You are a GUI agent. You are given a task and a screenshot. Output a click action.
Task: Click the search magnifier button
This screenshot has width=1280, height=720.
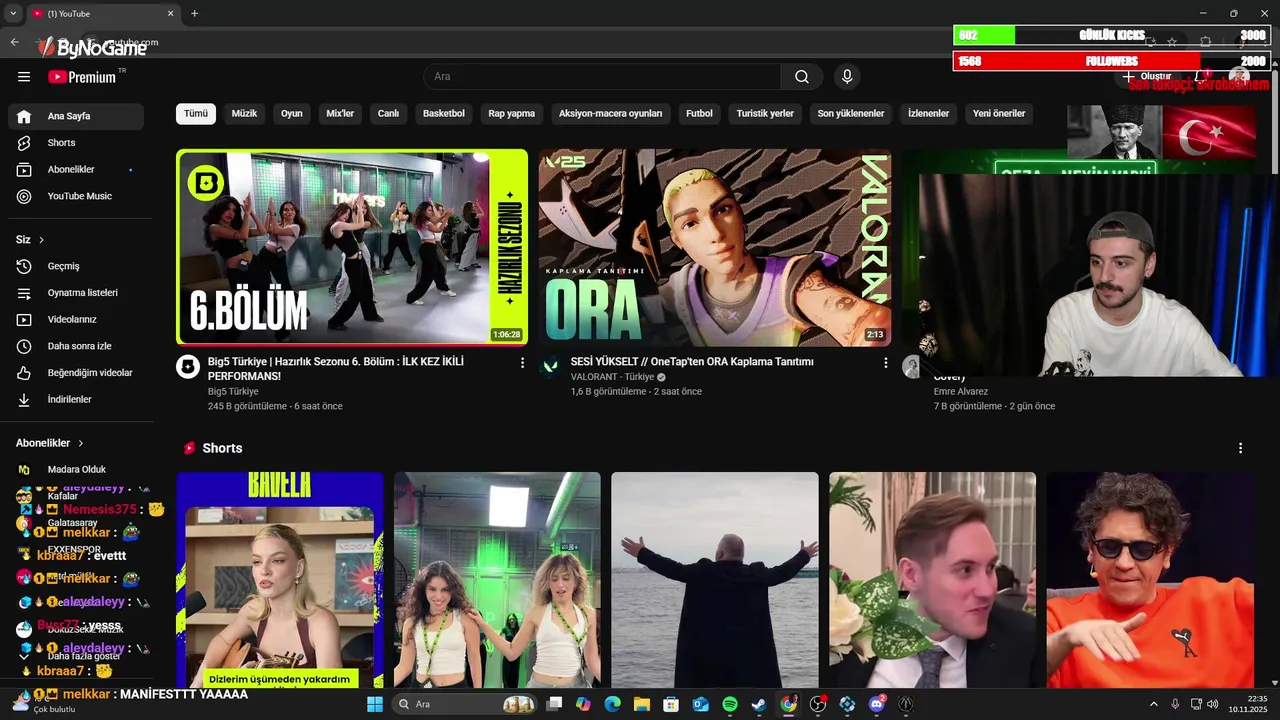point(802,77)
